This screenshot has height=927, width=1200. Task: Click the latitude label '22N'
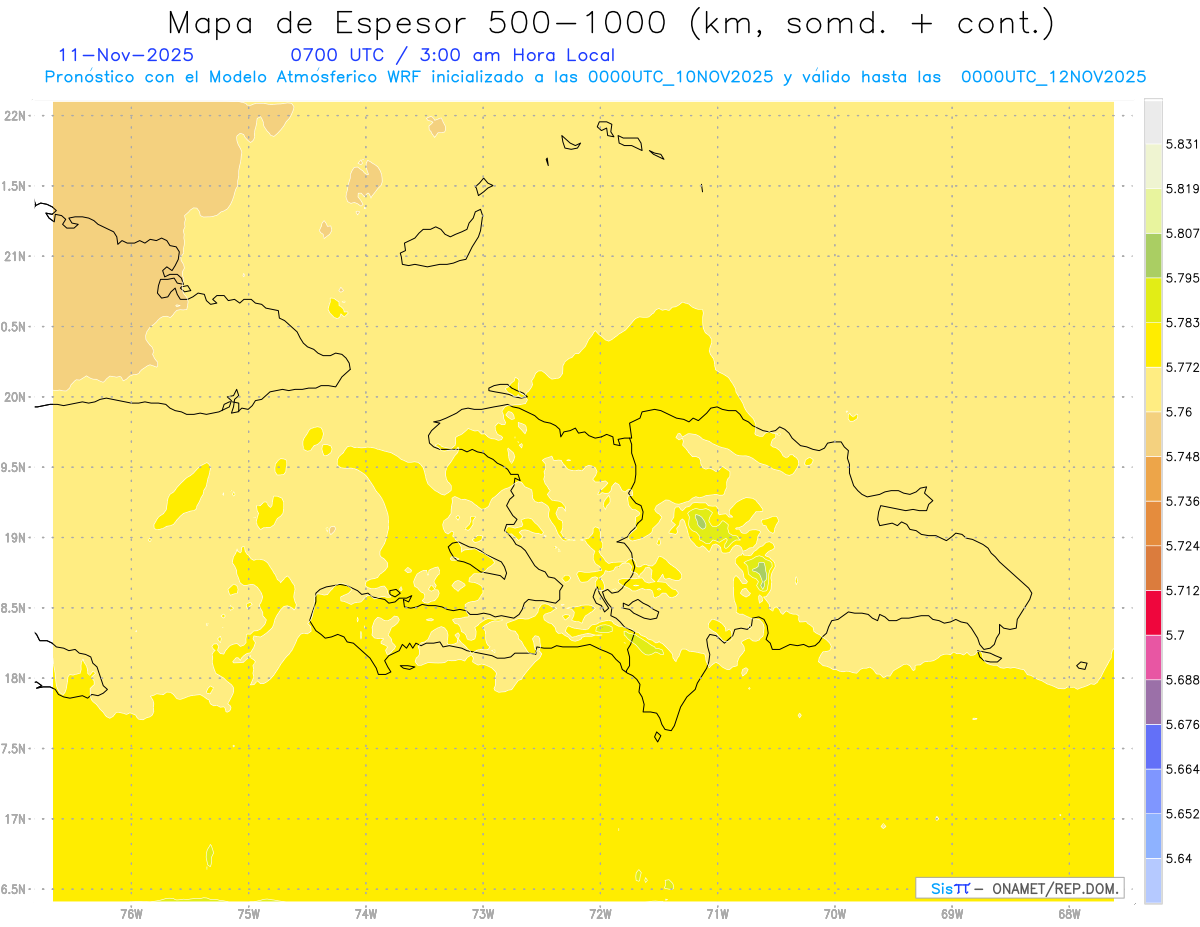pos(14,116)
